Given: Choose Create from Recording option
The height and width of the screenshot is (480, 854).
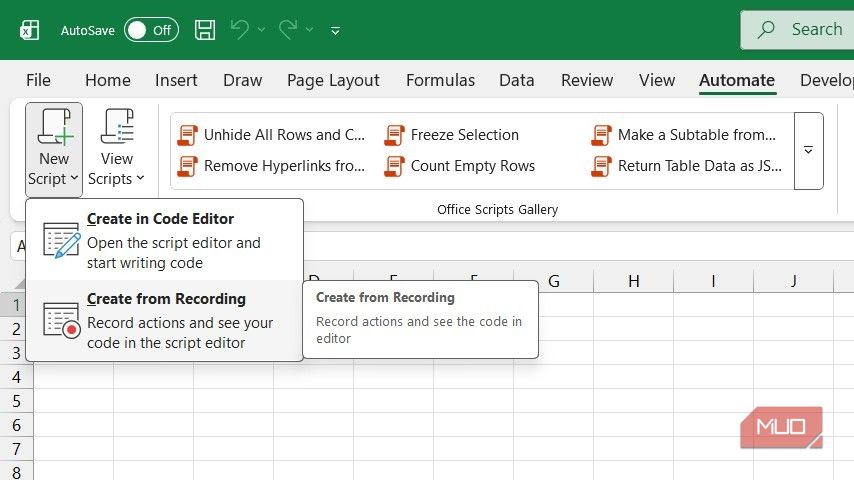Looking at the screenshot, I should pos(164,320).
